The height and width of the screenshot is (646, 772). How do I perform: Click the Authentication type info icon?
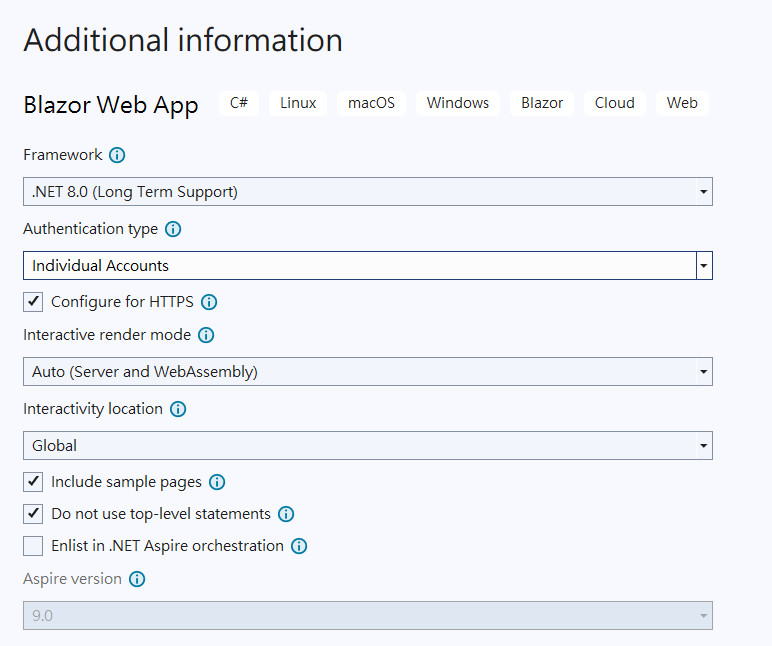tap(173, 229)
